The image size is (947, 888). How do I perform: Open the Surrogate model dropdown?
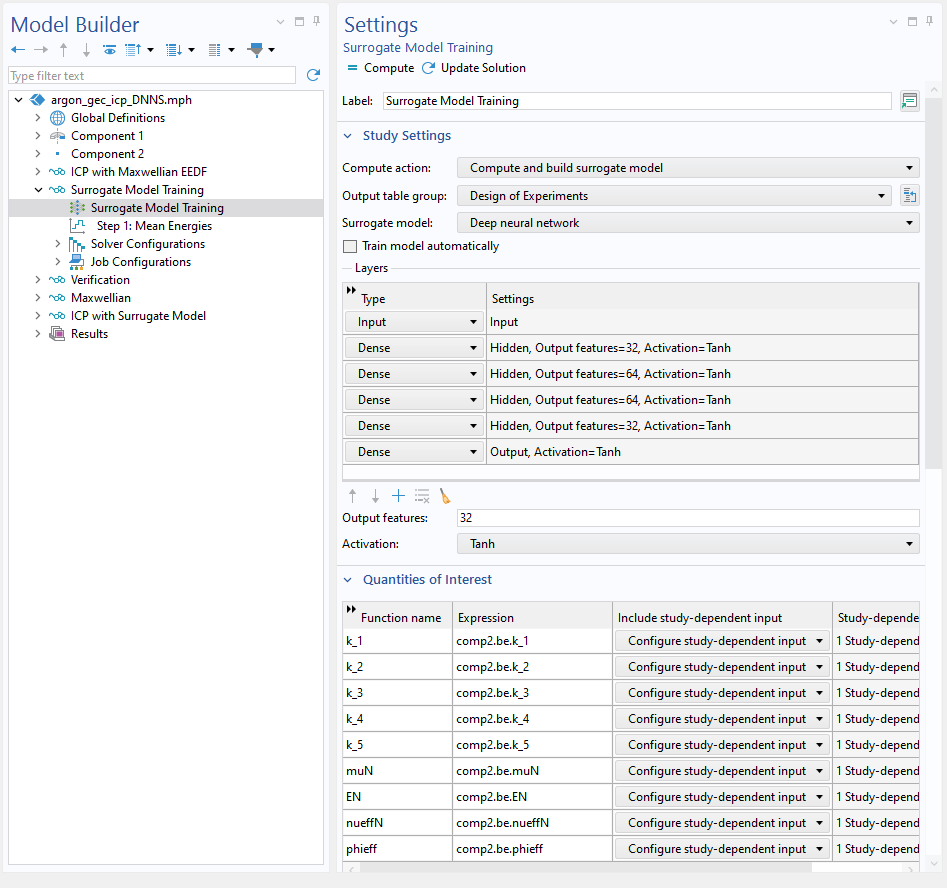click(687, 223)
